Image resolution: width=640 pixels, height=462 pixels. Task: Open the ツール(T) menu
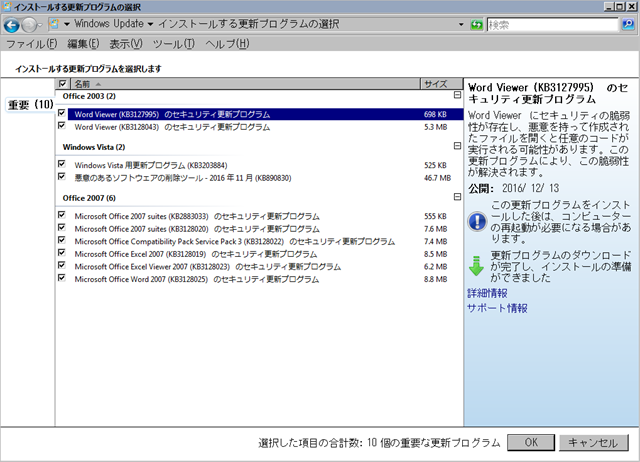tap(173, 44)
